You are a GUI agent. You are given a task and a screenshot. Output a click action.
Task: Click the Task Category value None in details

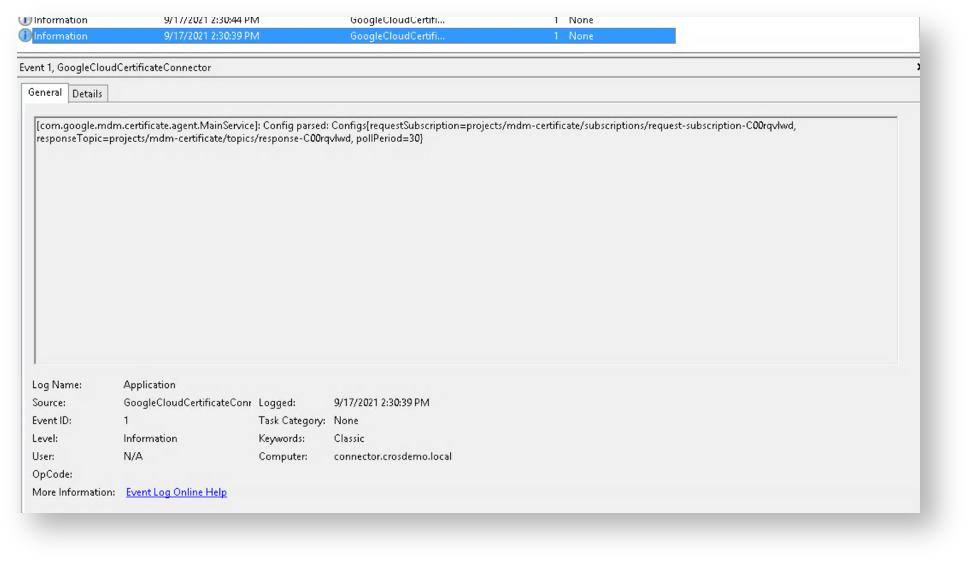coord(346,421)
